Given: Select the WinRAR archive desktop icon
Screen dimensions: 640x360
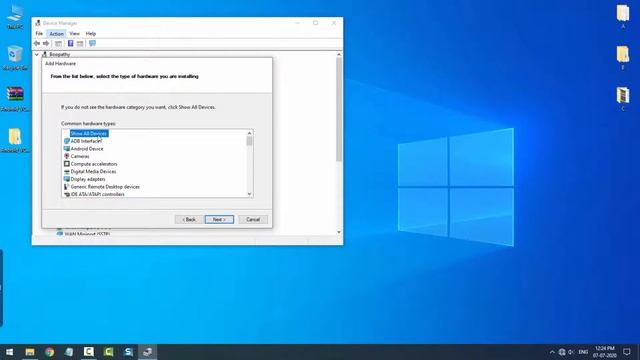Looking at the screenshot, I should point(15,99).
